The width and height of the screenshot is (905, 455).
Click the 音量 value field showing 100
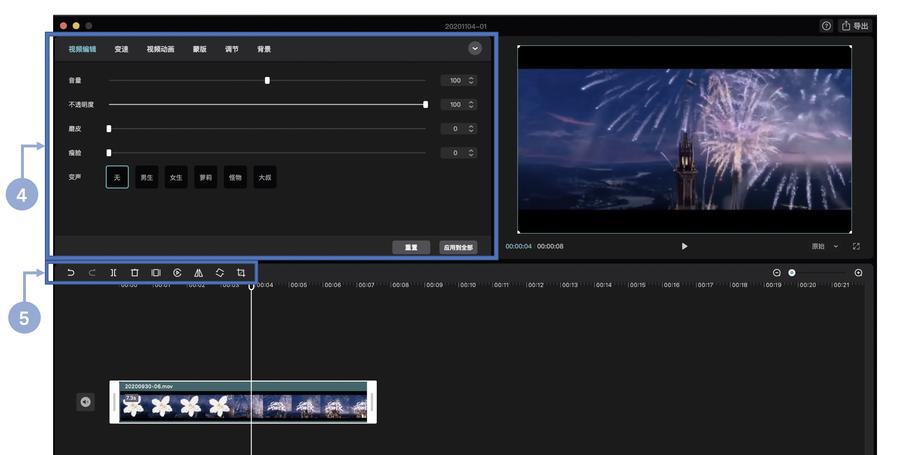point(459,80)
